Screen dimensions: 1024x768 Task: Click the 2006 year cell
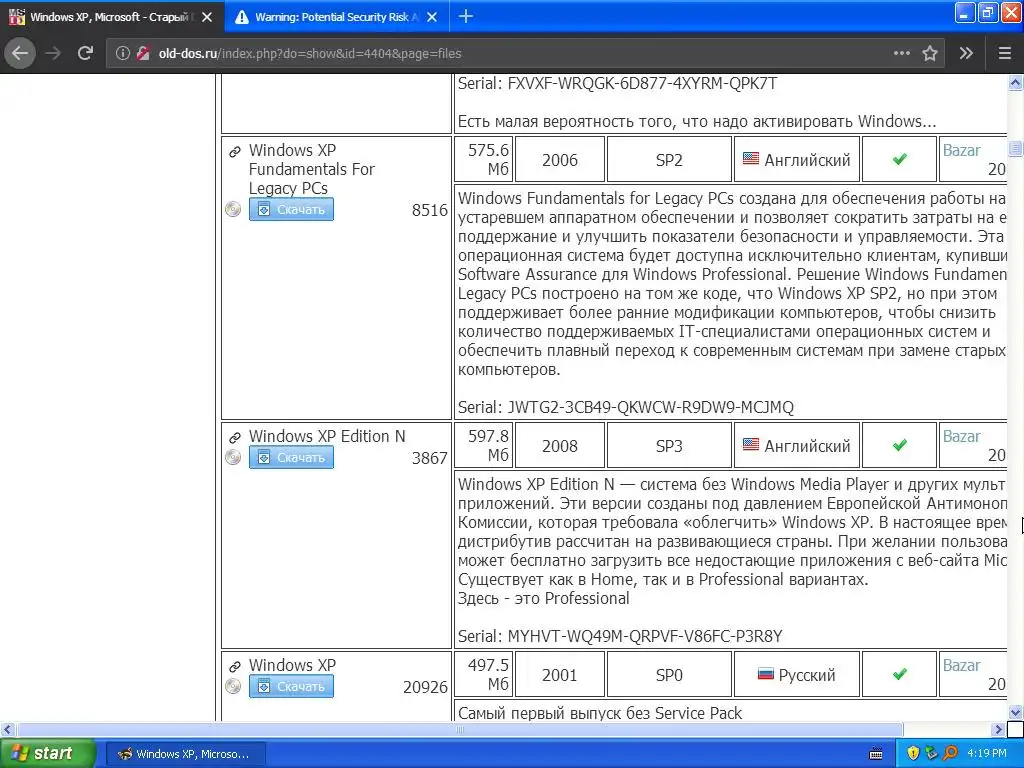(560, 160)
